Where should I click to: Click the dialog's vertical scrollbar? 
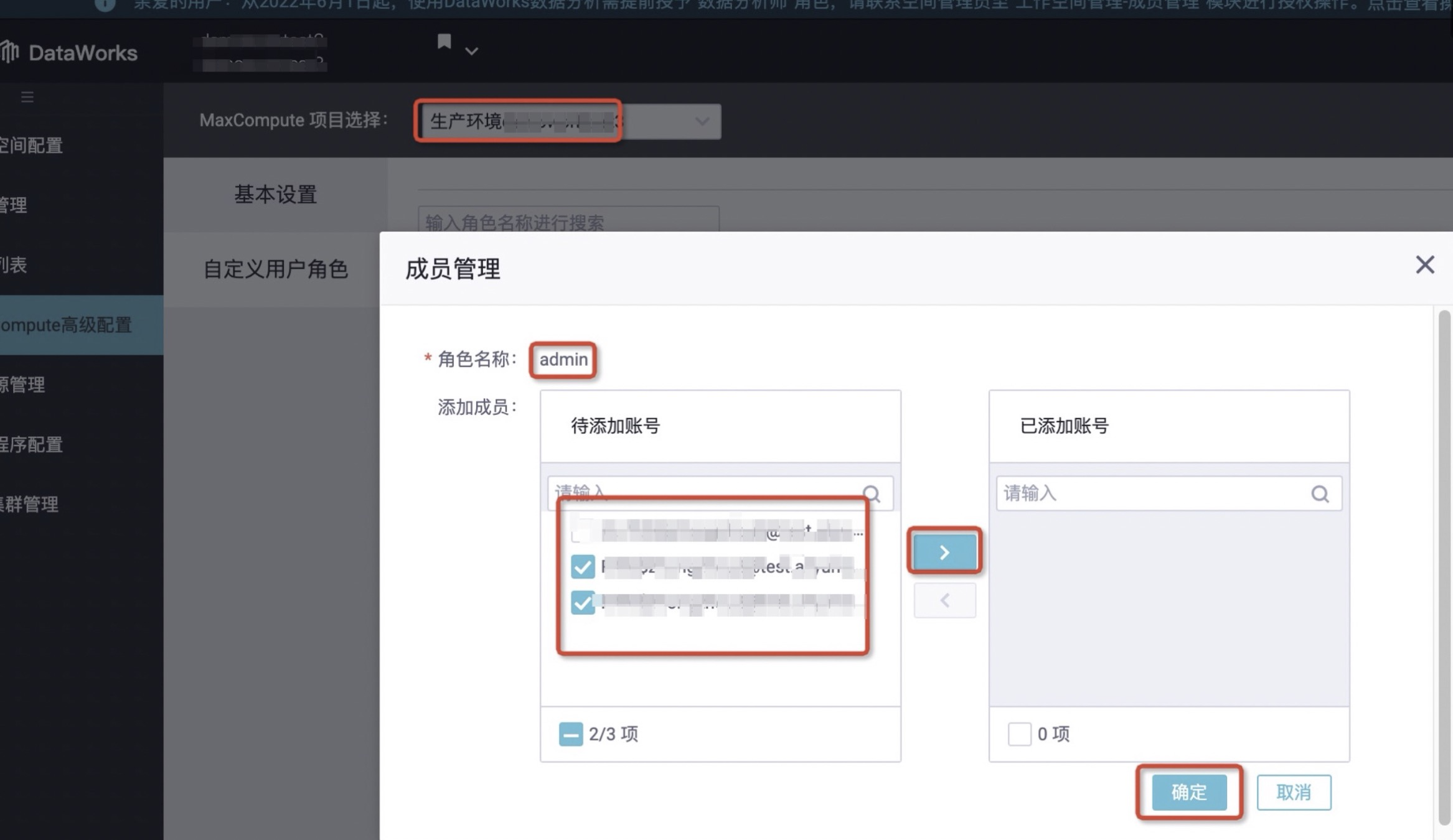pos(1444,566)
